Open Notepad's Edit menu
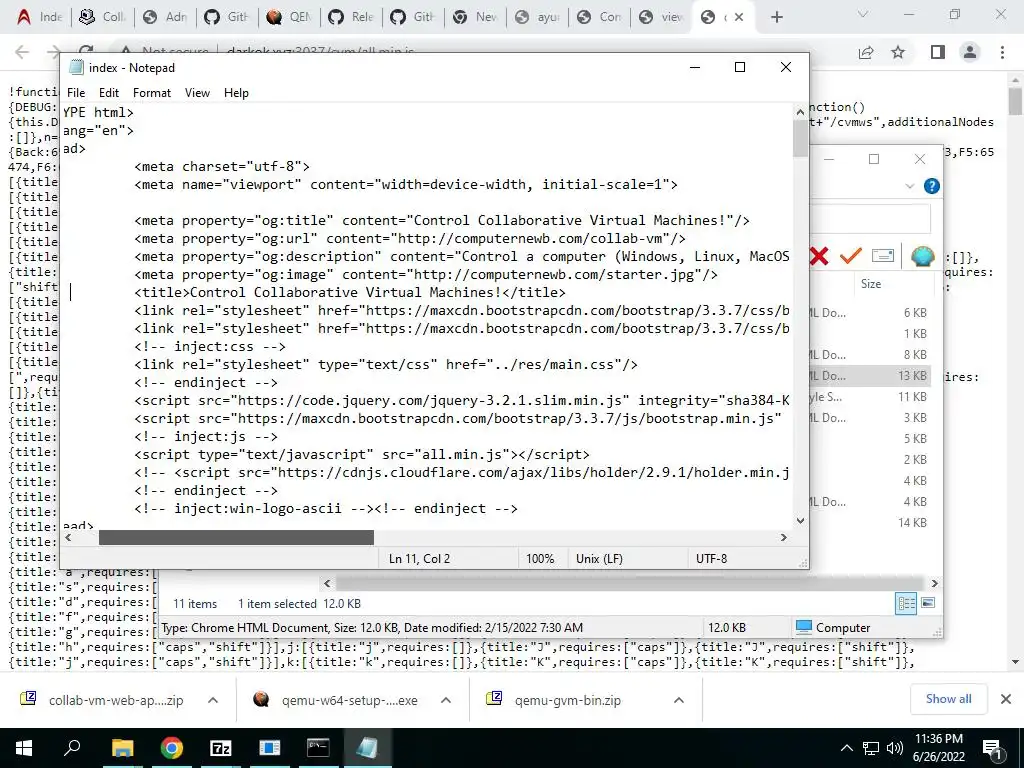 [108, 93]
